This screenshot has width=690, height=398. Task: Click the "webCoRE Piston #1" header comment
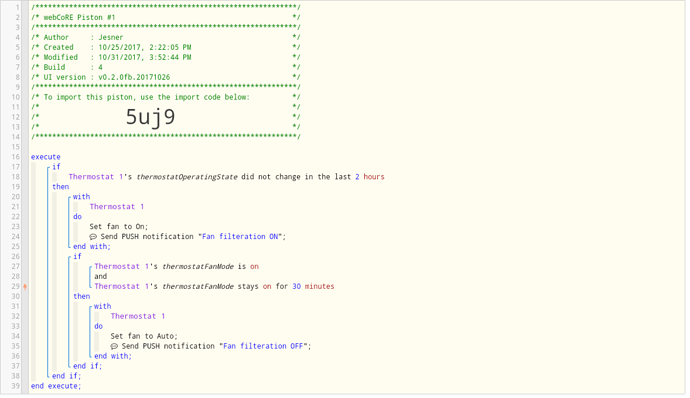point(79,17)
